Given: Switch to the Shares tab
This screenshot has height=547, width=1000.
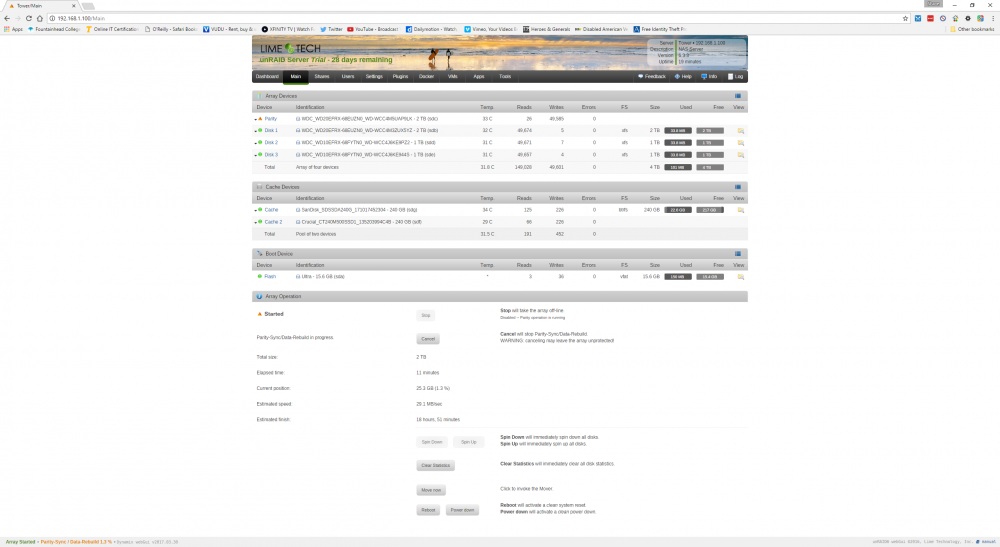Looking at the screenshot, I should tap(322, 77).
